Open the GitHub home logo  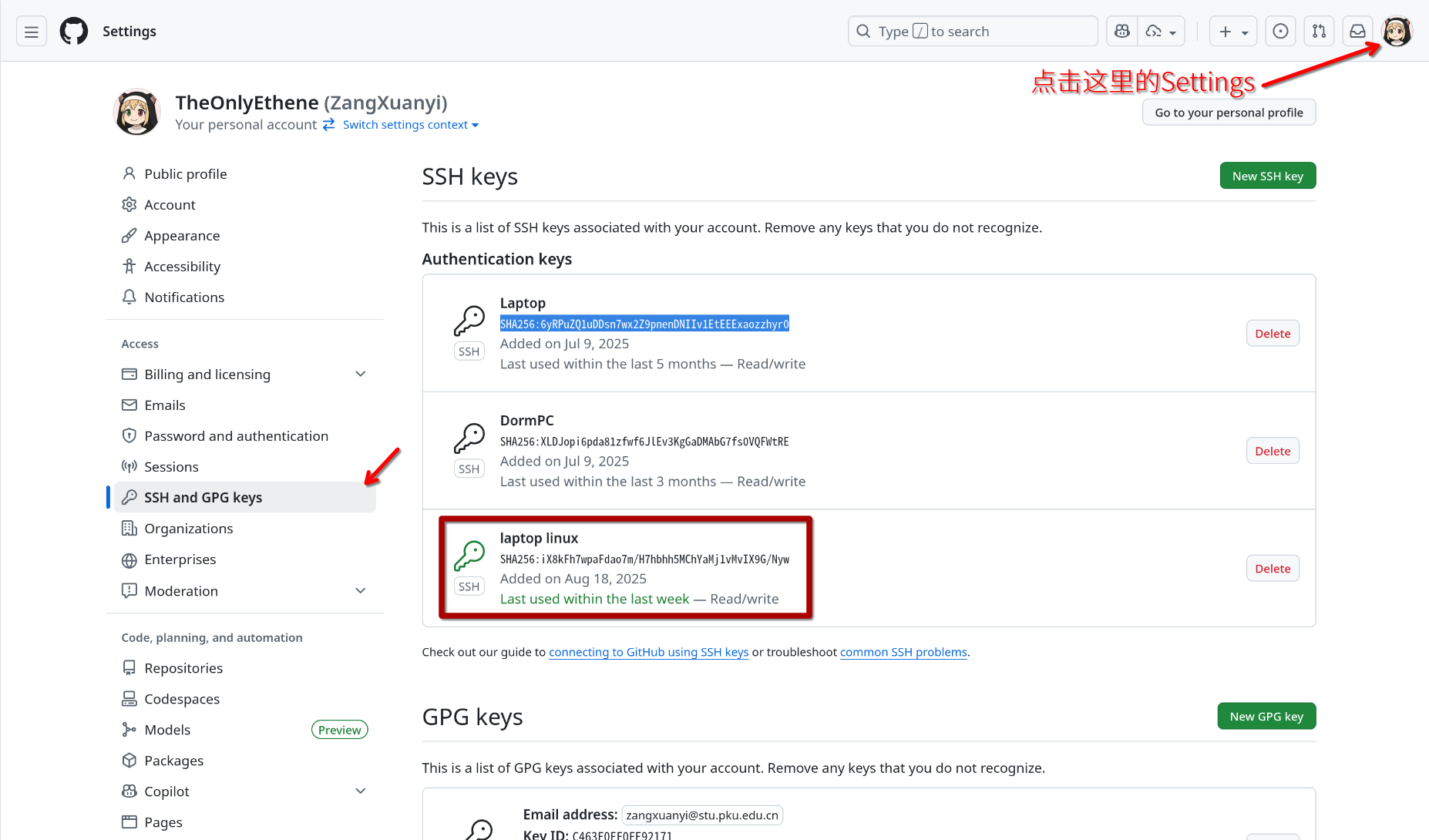click(x=73, y=31)
